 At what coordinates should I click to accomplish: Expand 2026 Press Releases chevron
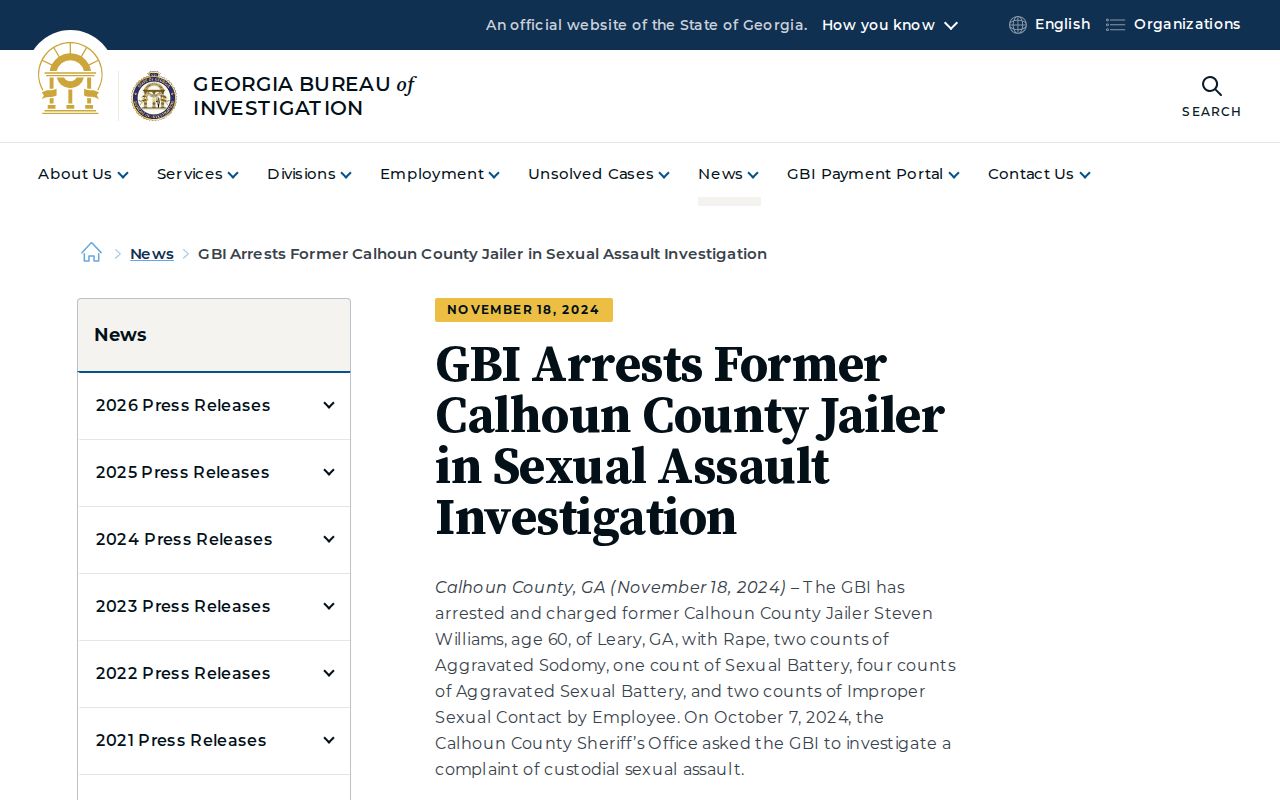click(328, 405)
